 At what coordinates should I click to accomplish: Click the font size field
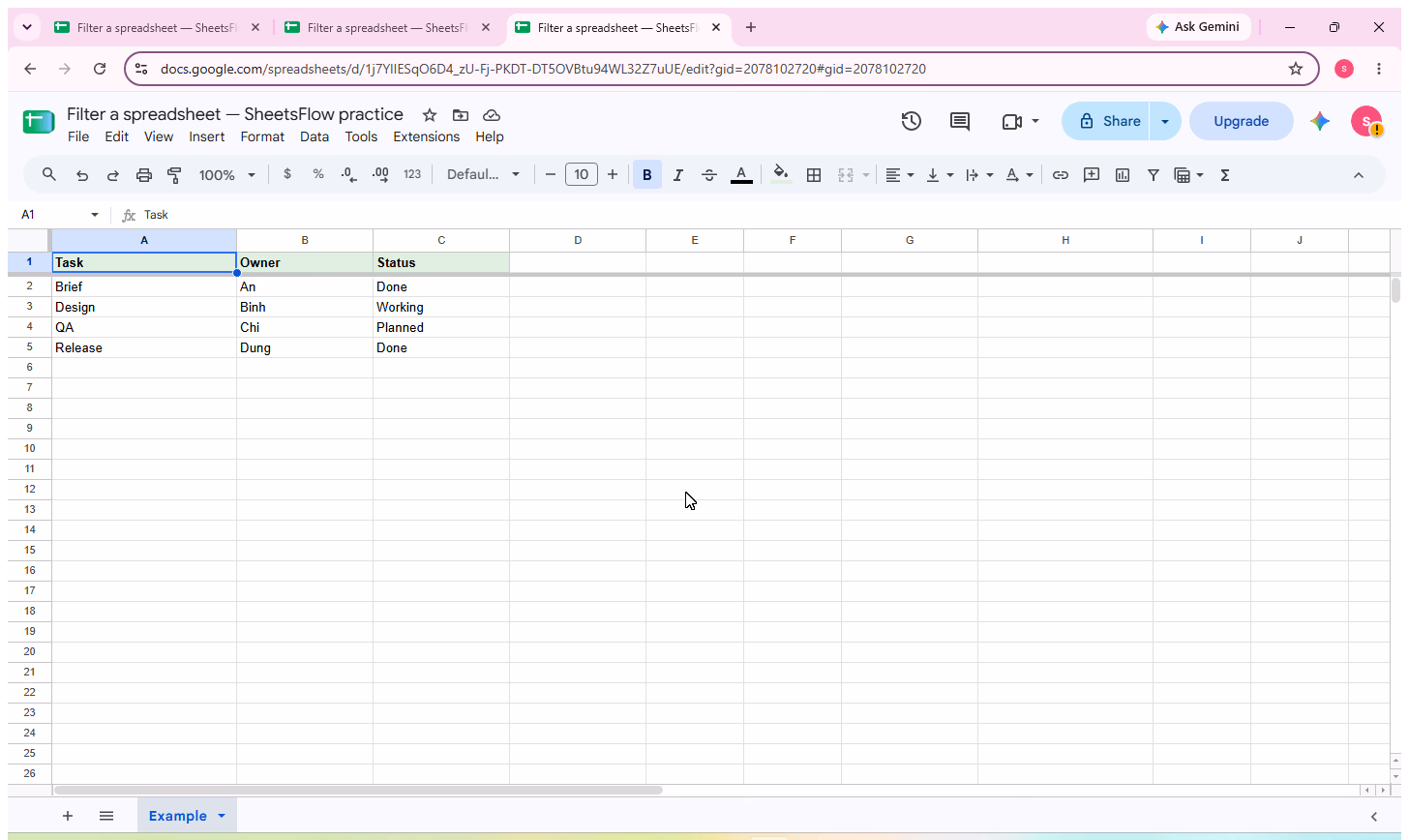582,175
